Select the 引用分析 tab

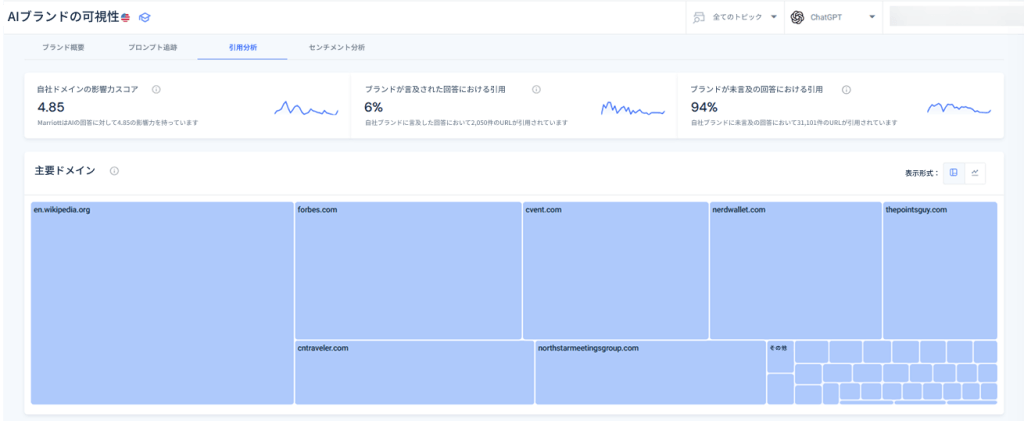pyautogui.click(x=242, y=48)
